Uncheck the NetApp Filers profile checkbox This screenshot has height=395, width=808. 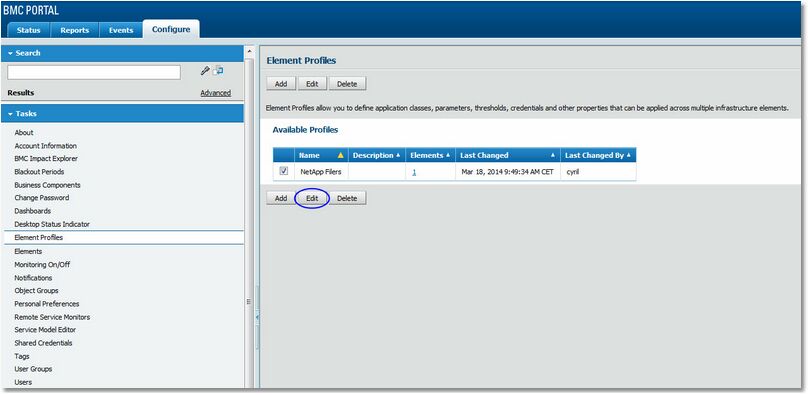click(283, 171)
